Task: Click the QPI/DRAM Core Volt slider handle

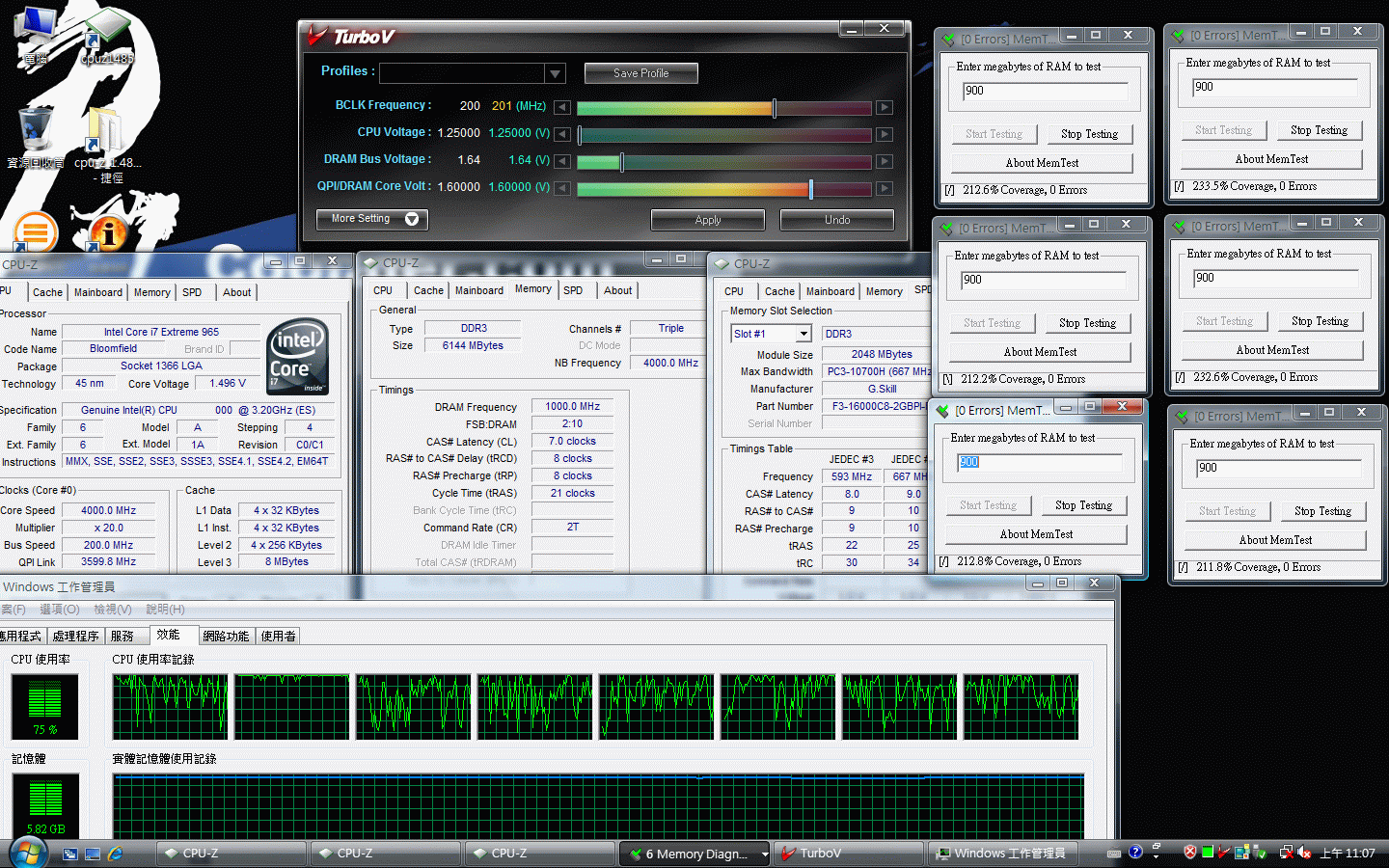Action: pyautogui.click(x=810, y=189)
